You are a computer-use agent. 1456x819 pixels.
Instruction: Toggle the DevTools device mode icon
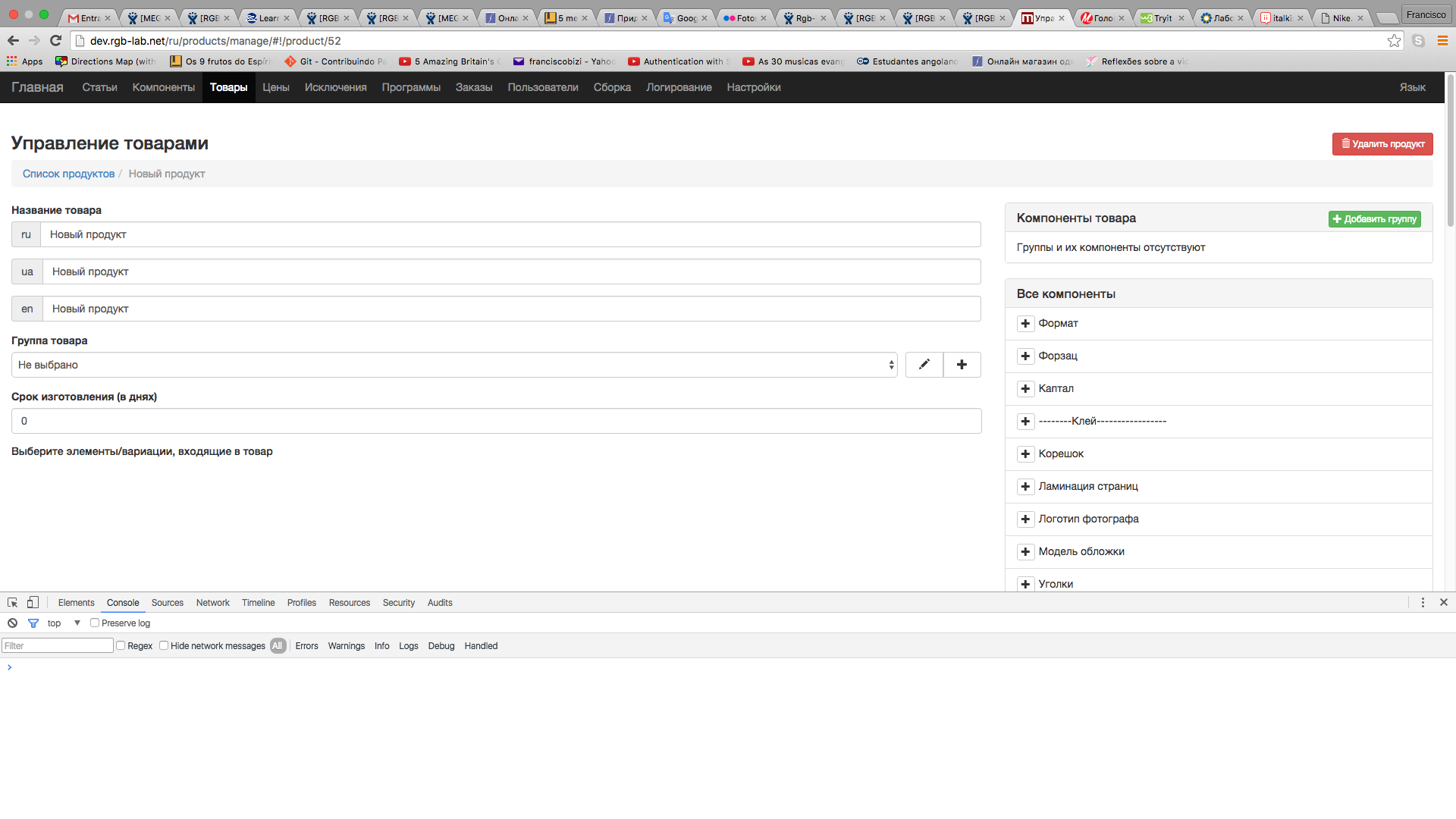[x=33, y=603]
